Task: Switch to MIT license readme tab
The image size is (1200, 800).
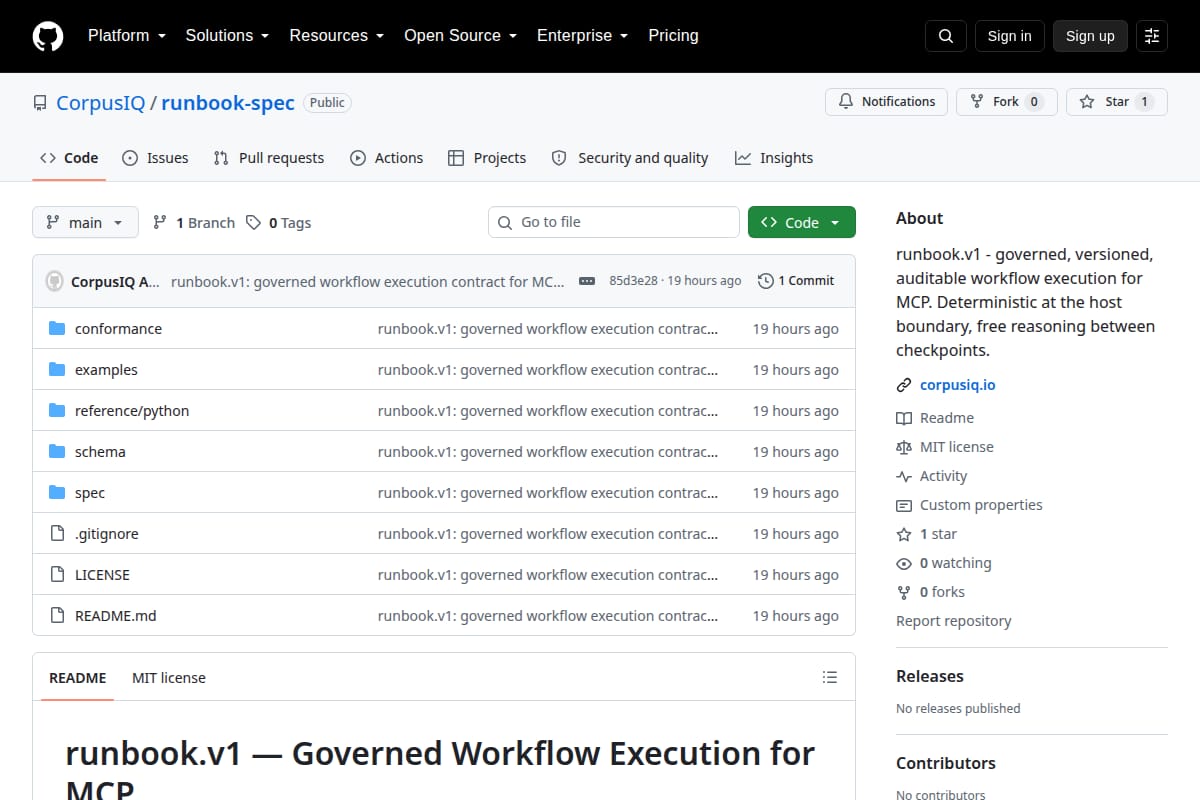Action: coord(169,677)
